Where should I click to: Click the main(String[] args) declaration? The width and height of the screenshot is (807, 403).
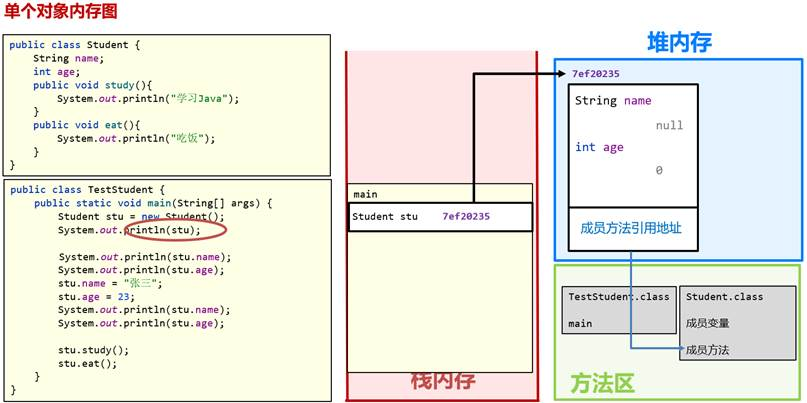tap(153, 203)
